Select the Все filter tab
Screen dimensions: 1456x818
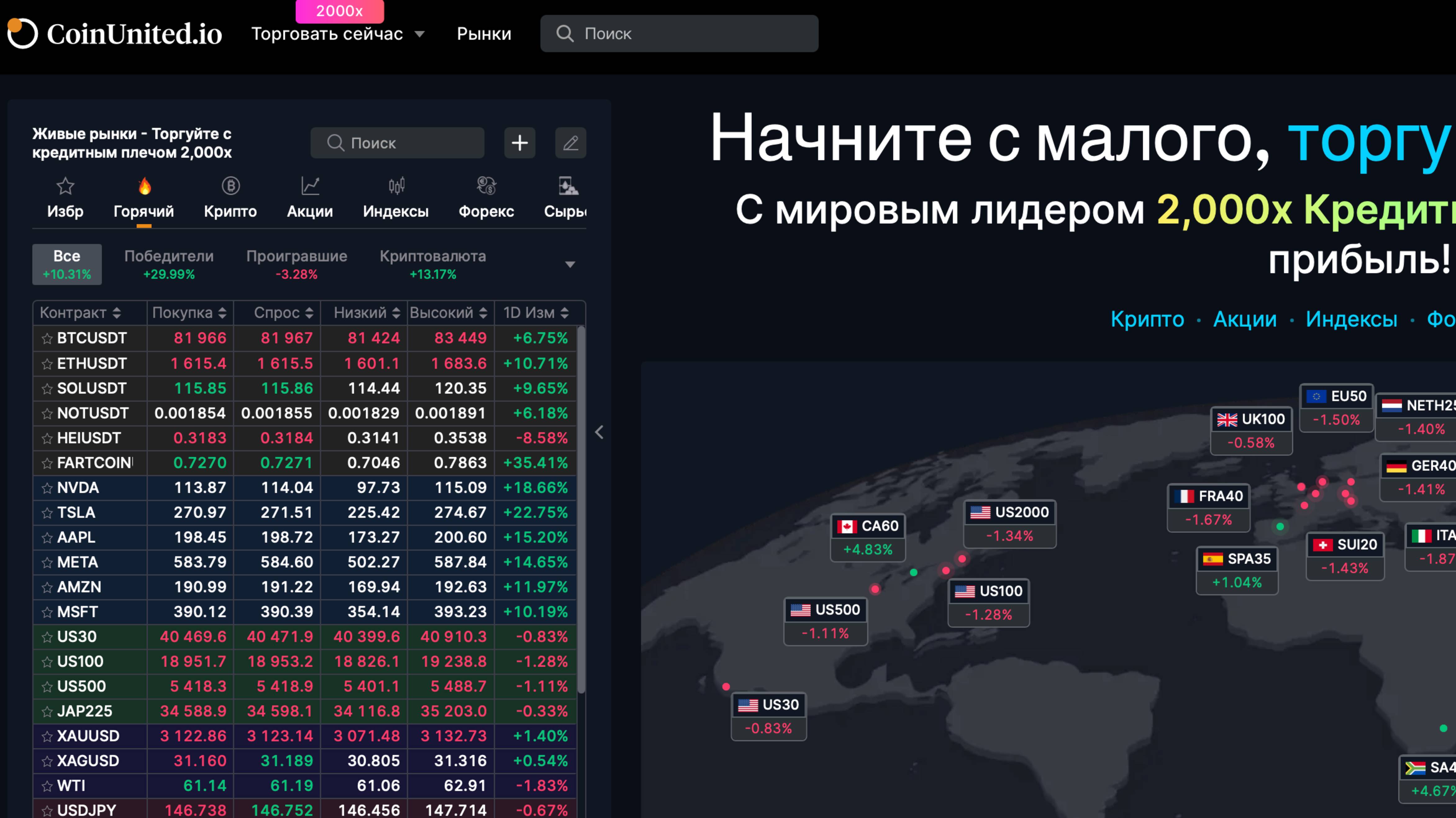67,264
